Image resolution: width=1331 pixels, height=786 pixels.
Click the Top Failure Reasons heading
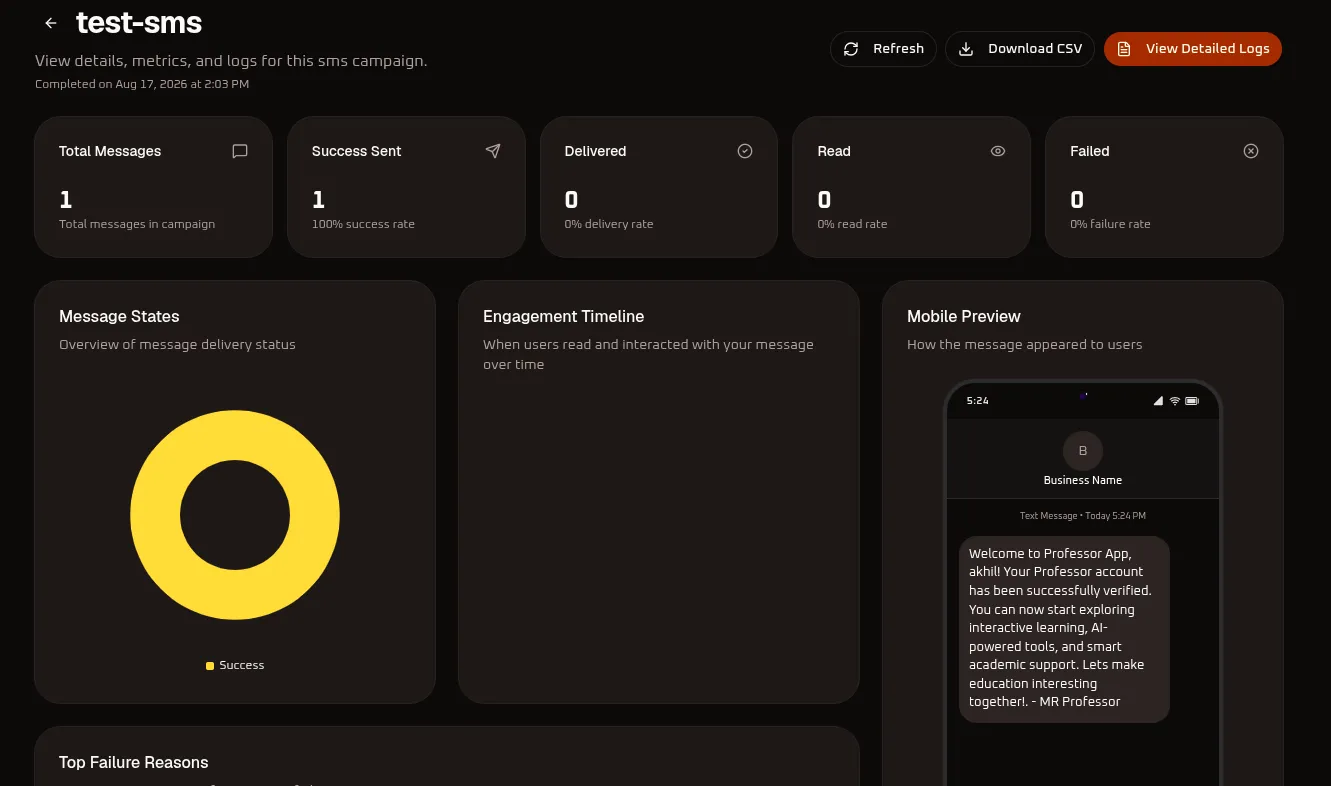(134, 762)
